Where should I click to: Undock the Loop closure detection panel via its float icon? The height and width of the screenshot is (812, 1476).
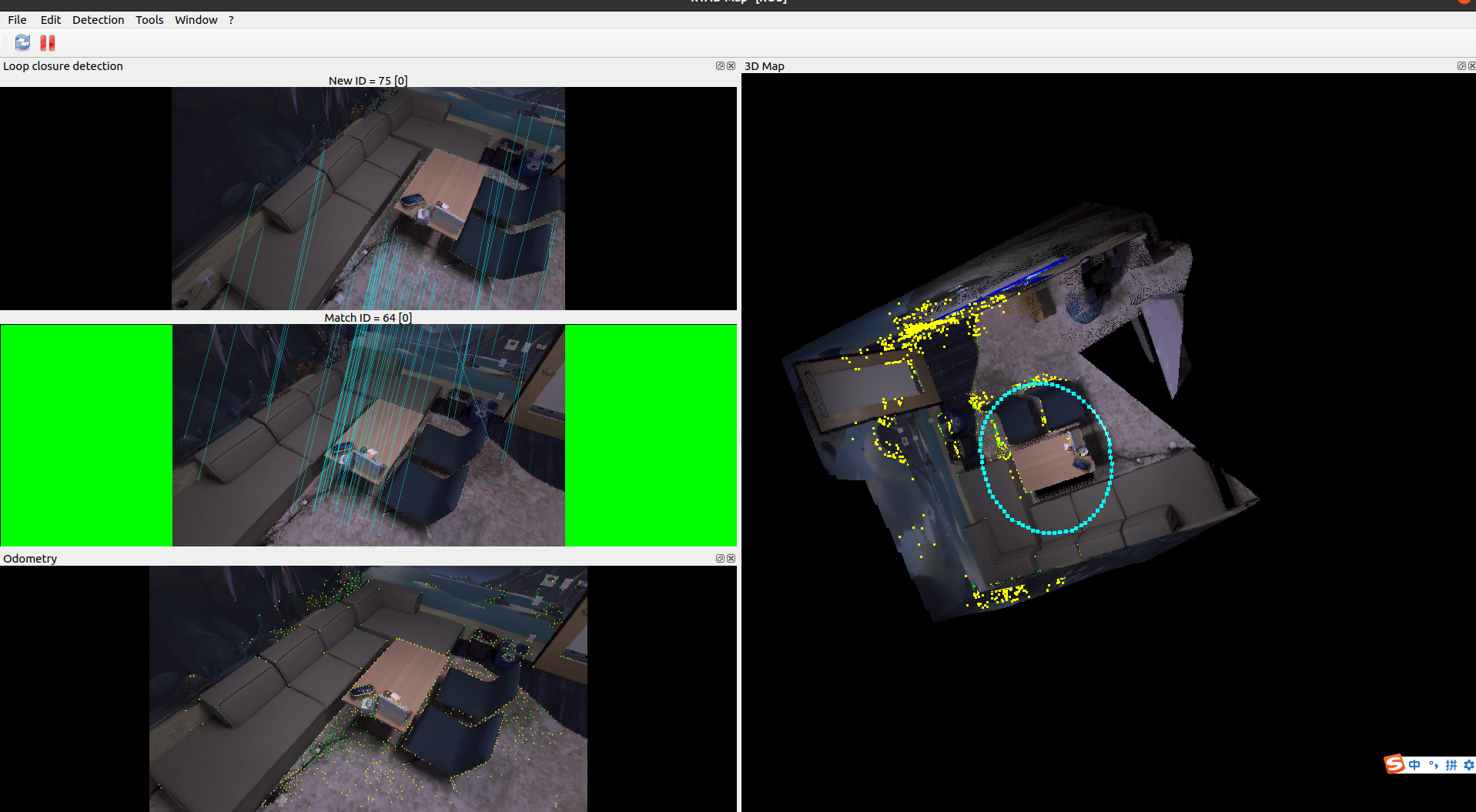[720, 66]
